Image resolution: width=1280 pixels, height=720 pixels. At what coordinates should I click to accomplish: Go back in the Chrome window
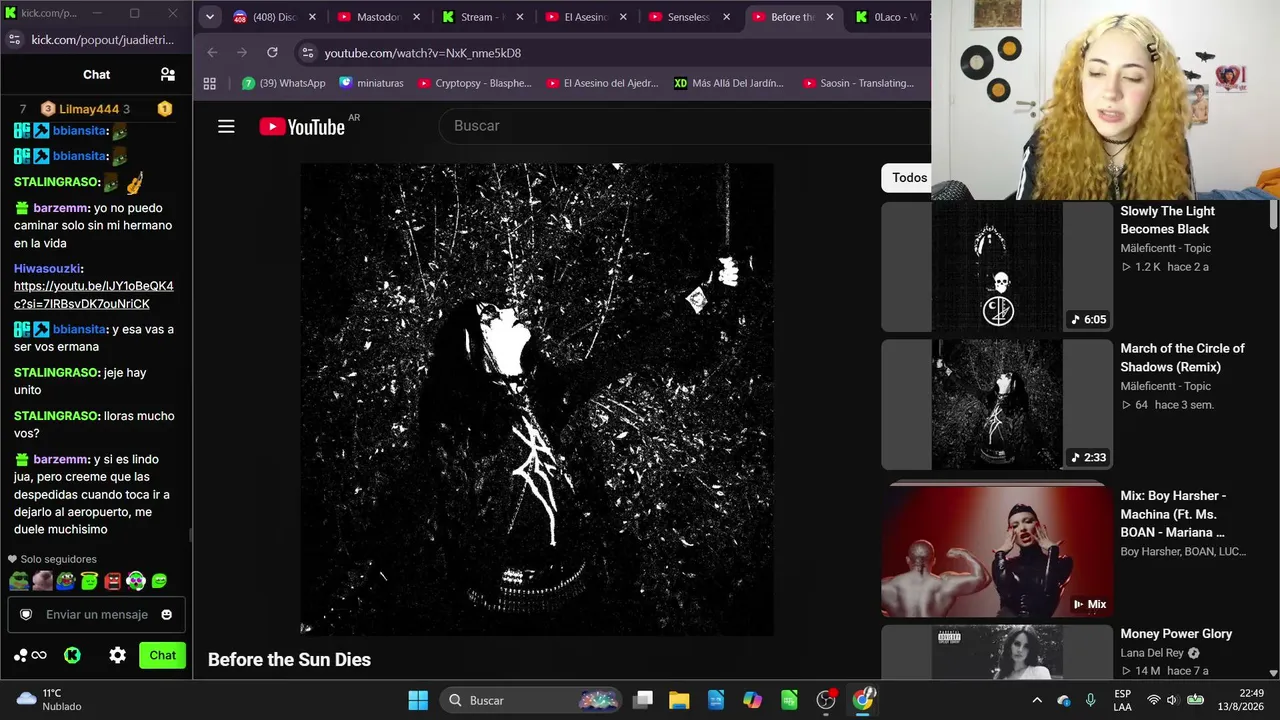click(x=212, y=52)
